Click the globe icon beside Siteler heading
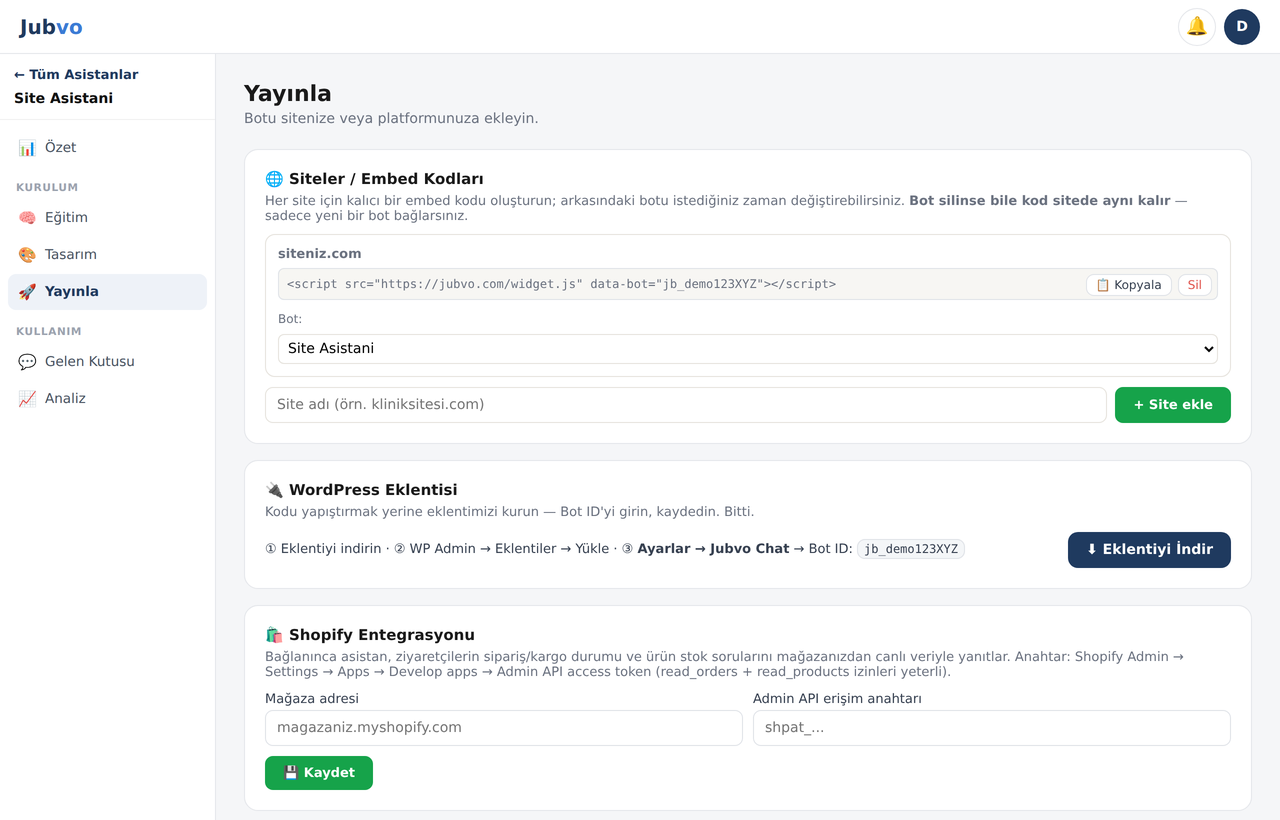Screen dimensions: 1280x820 coord(274,179)
